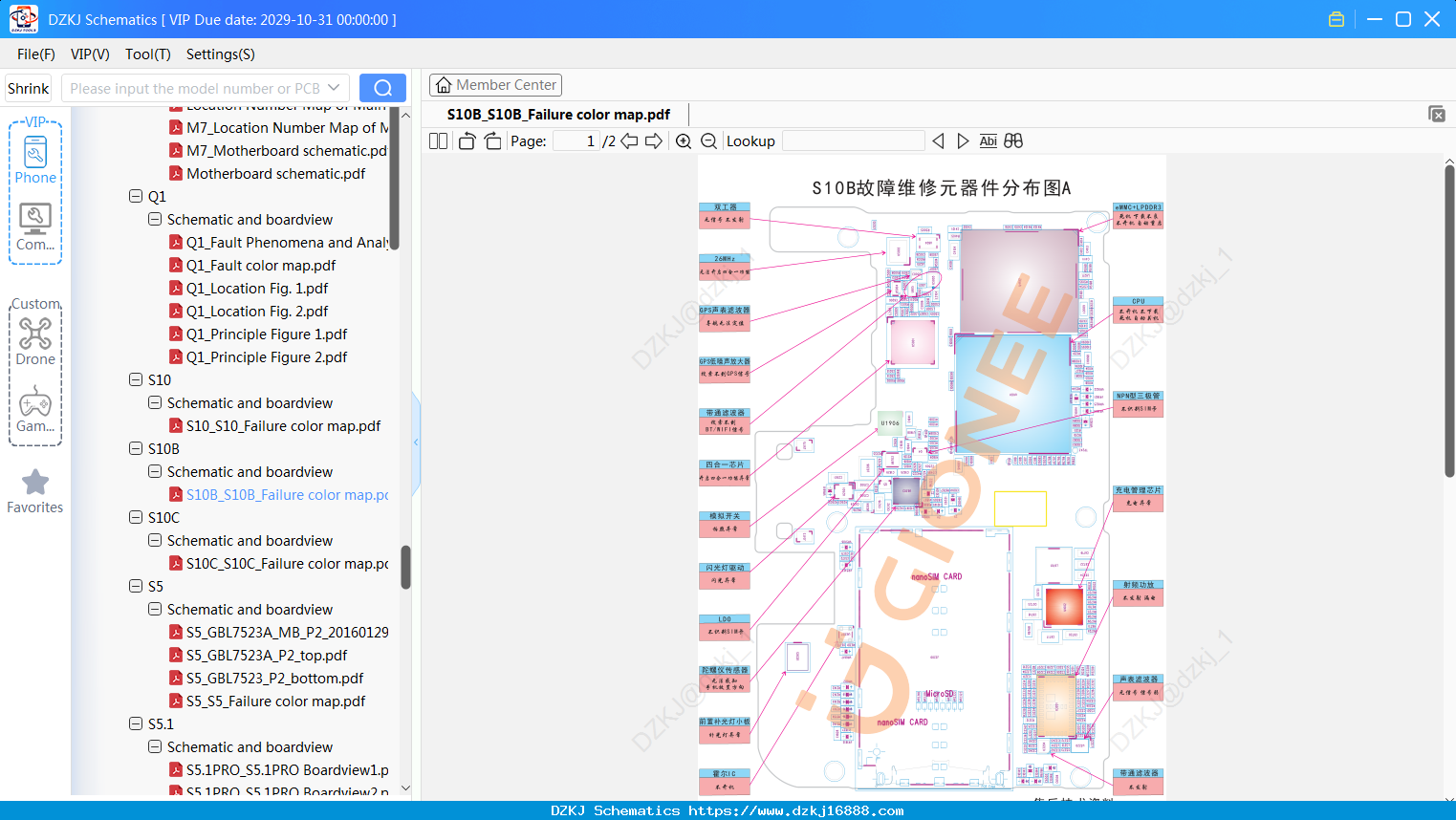1456x820 pixels.
Task: Collapse Schematic and boardview under S5
Action: coord(155,609)
